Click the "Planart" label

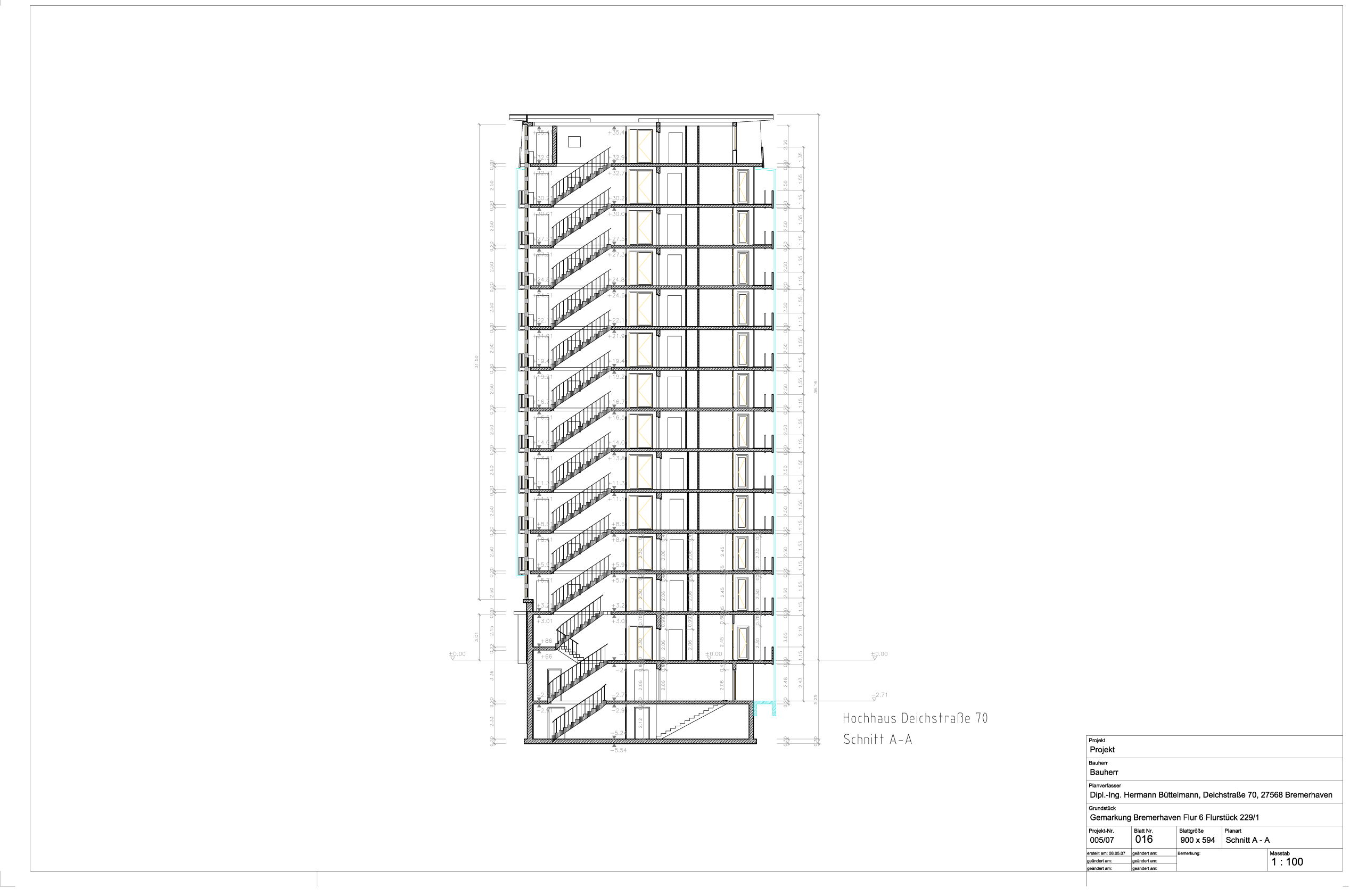click(x=1233, y=831)
